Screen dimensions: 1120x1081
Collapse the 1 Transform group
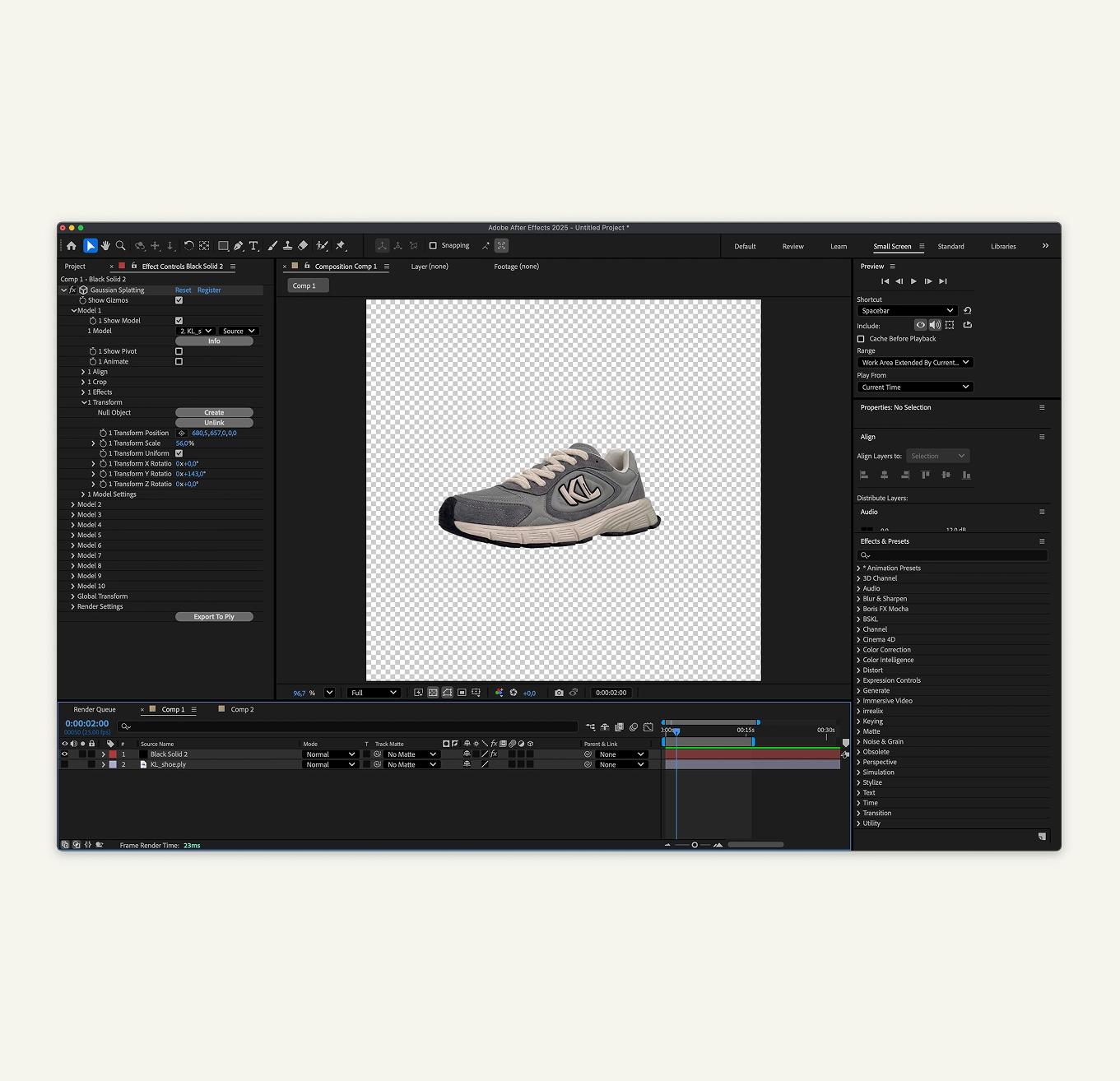pyautogui.click(x=83, y=403)
